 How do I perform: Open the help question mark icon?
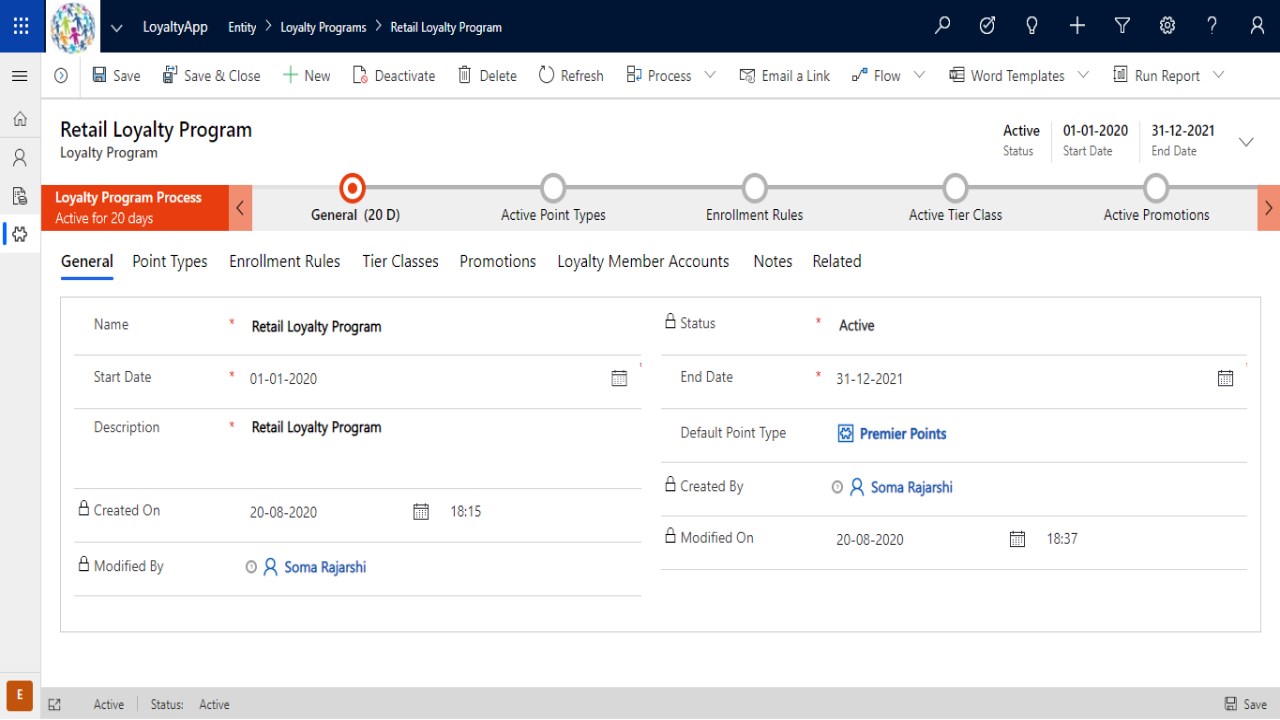pos(1212,26)
